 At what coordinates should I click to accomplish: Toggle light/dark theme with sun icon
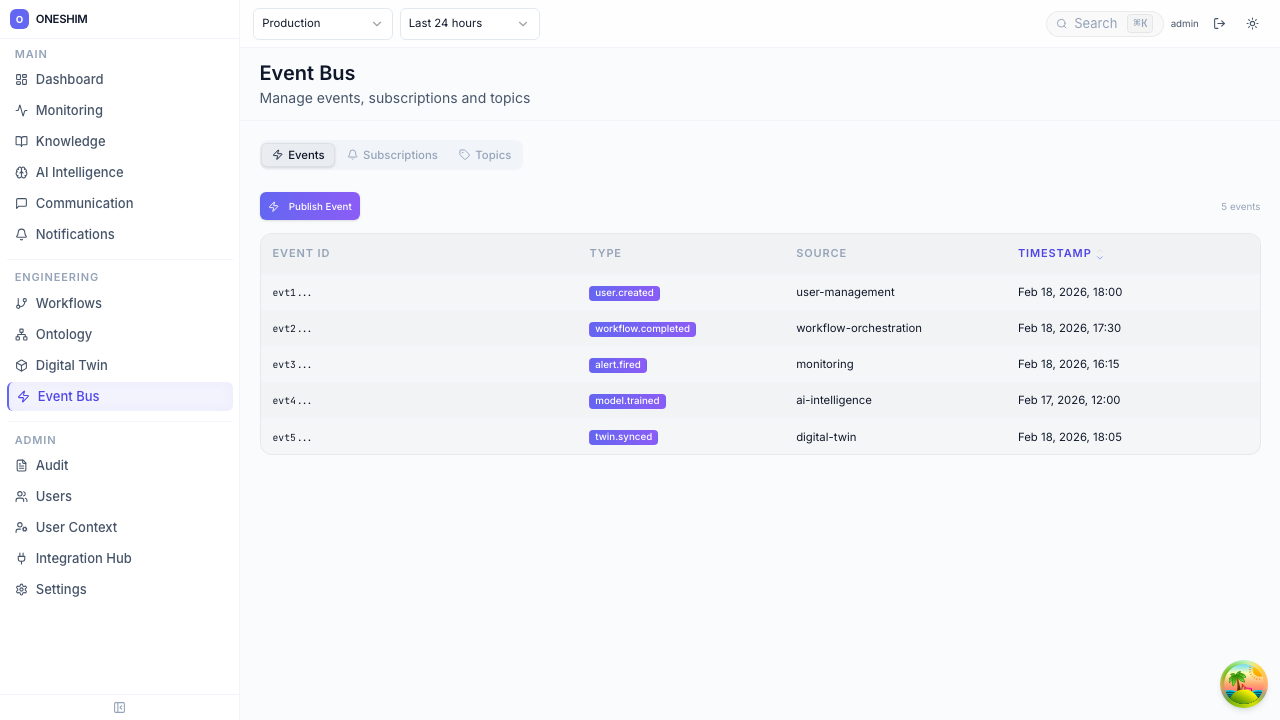[x=1252, y=23]
